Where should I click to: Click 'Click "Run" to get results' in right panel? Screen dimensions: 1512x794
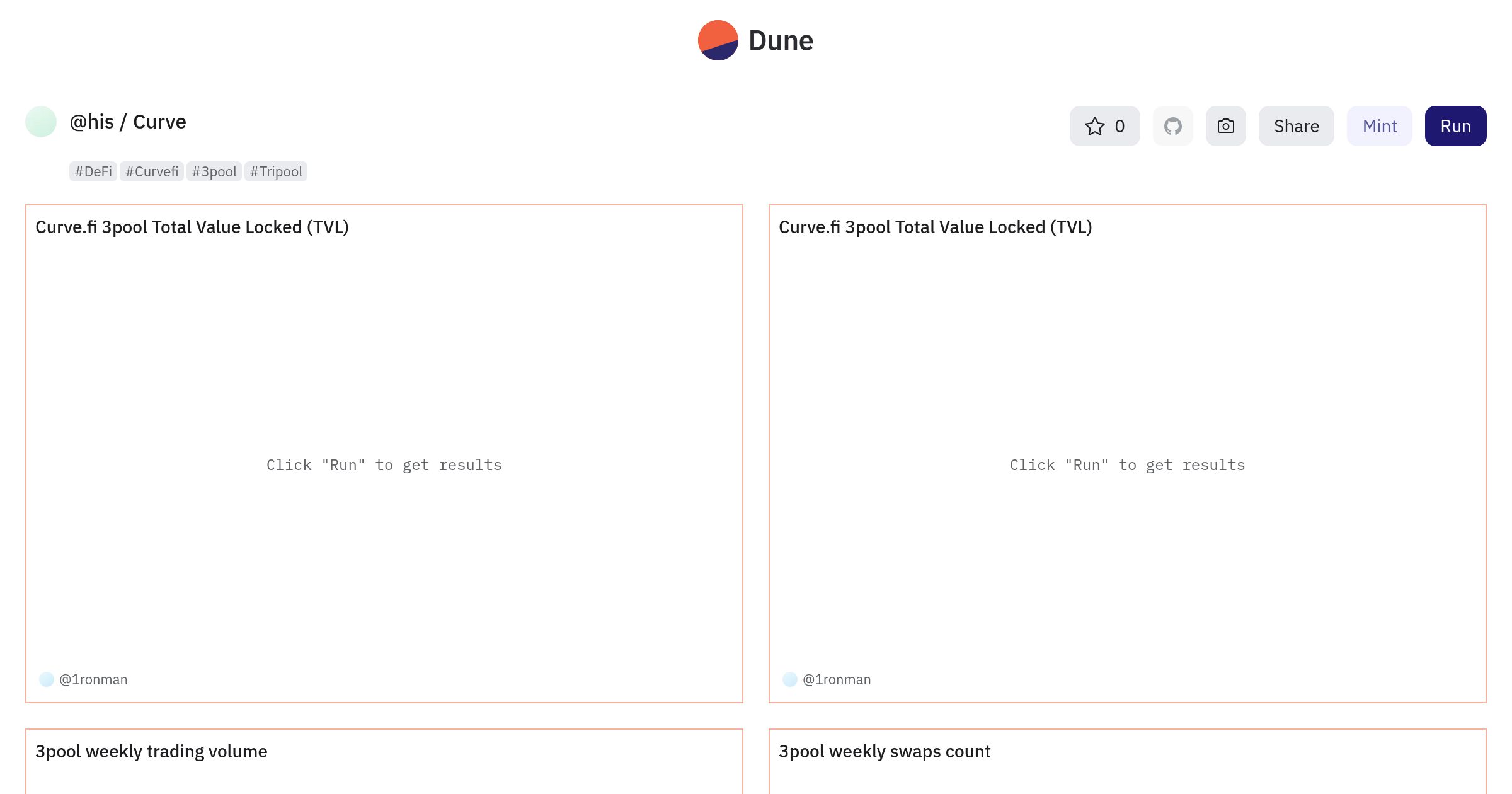coord(1128,465)
